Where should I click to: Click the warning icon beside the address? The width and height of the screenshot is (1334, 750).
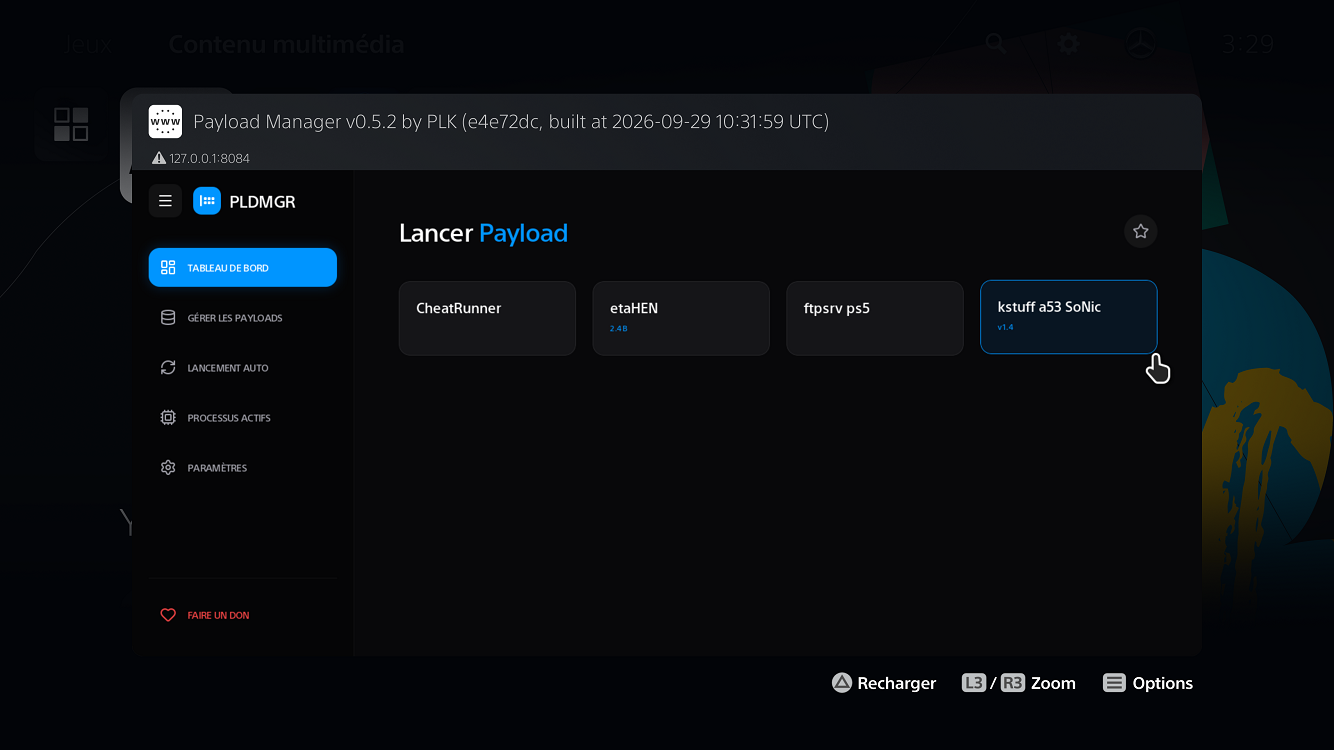coord(159,158)
